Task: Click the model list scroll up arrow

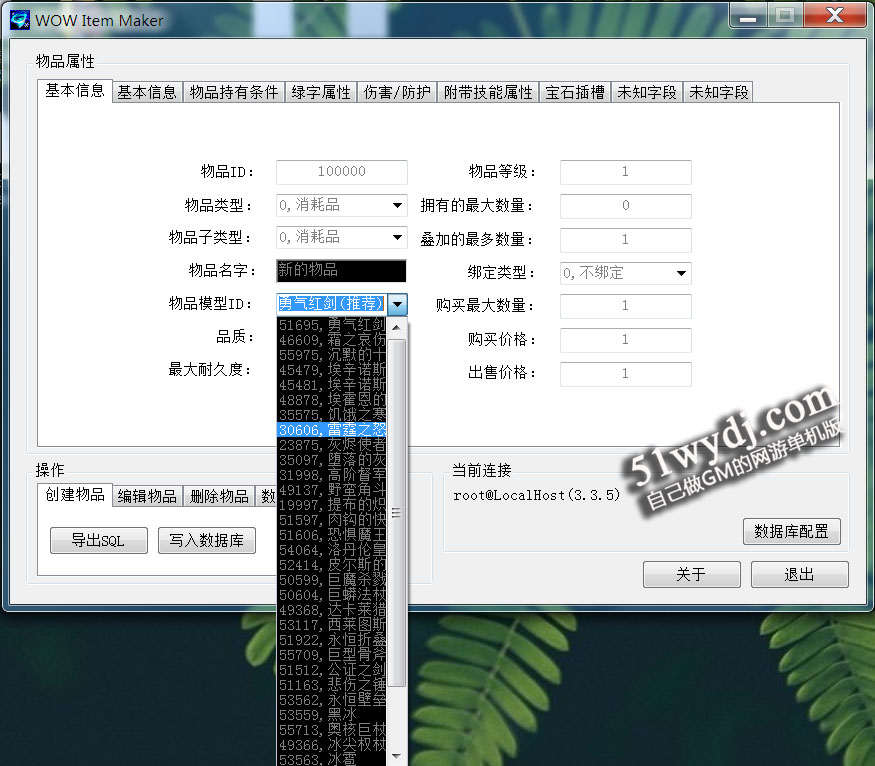Action: 396,327
